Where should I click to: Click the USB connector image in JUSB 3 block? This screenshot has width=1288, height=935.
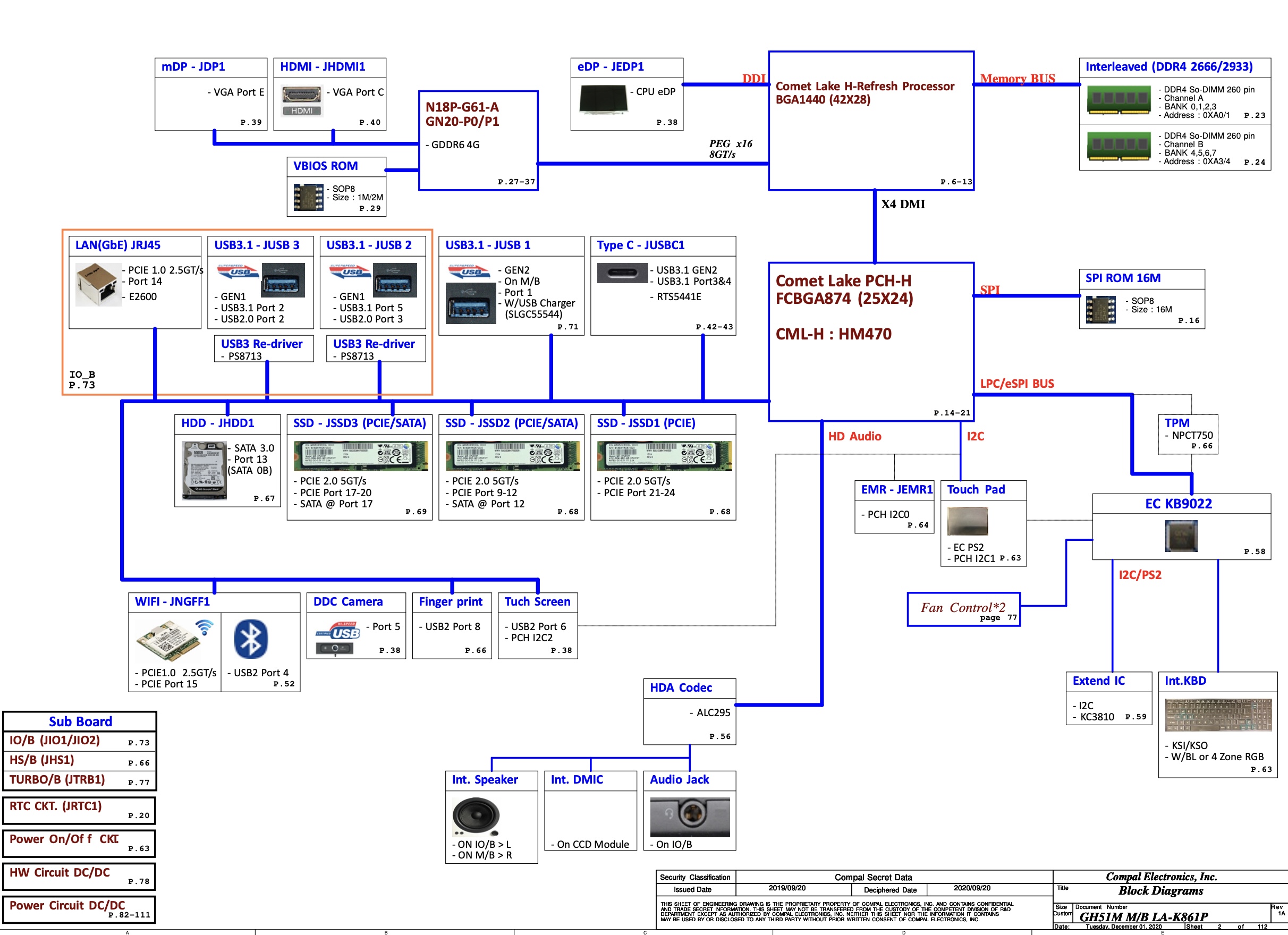coord(283,280)
